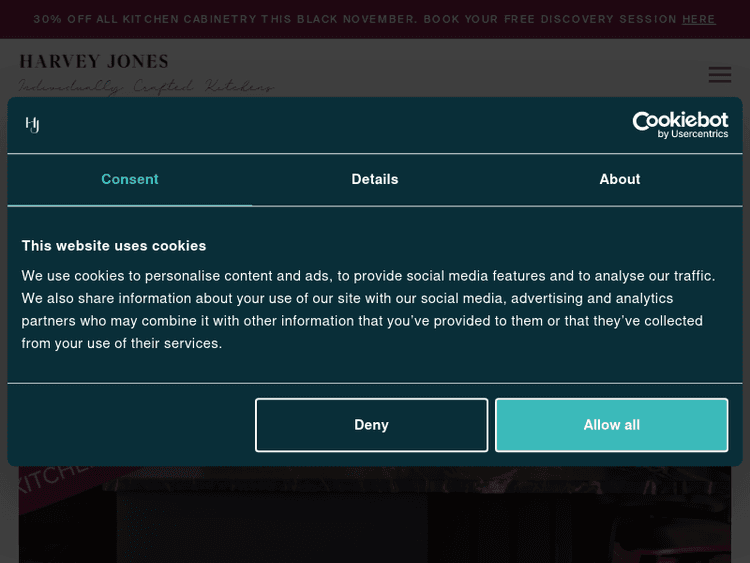
Task: Click the Harvey Jones wordmark logo
Action: tap(94, 62)
